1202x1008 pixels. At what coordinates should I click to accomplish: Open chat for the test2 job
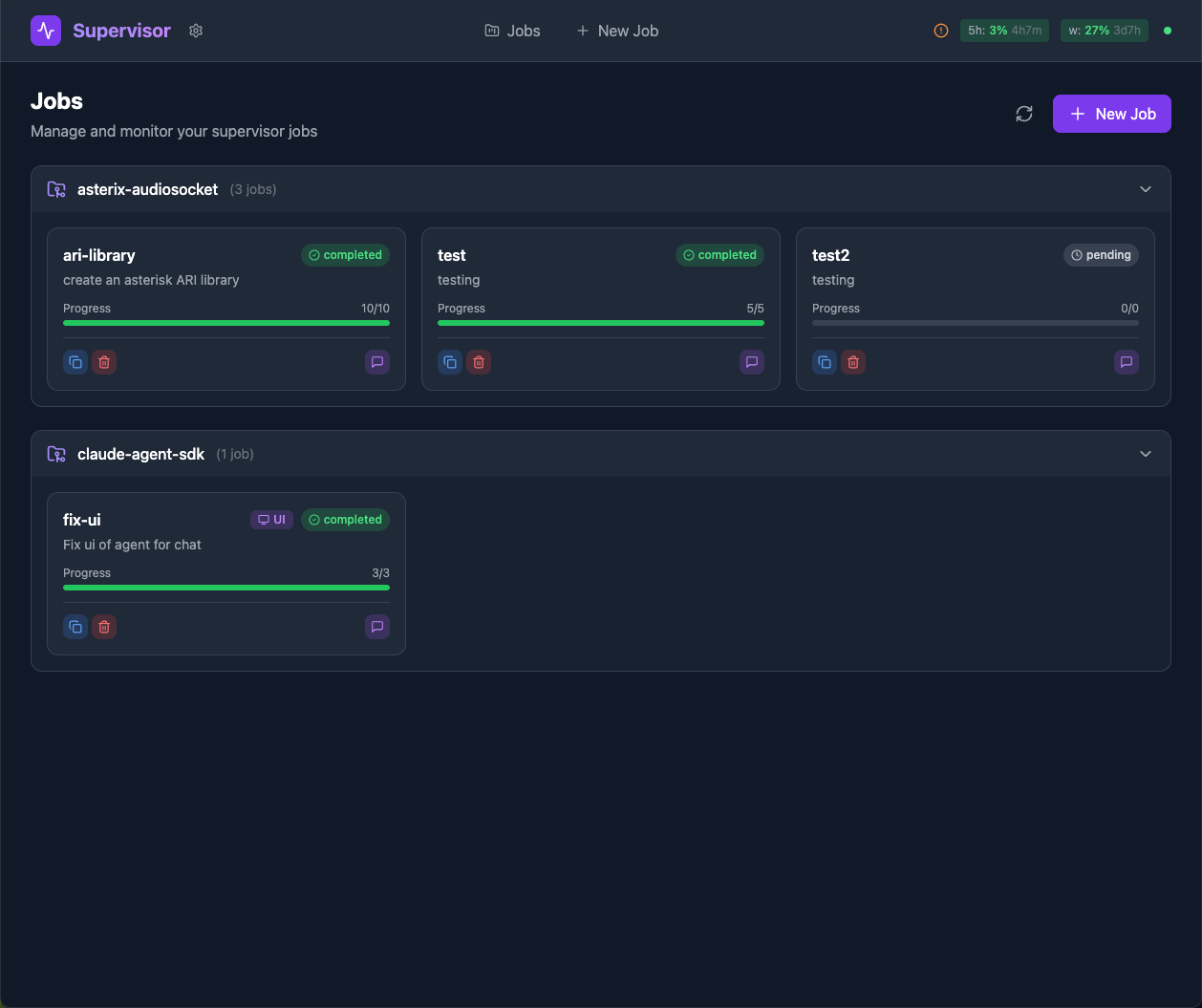pyautogui.click(x=1127, y=362)
